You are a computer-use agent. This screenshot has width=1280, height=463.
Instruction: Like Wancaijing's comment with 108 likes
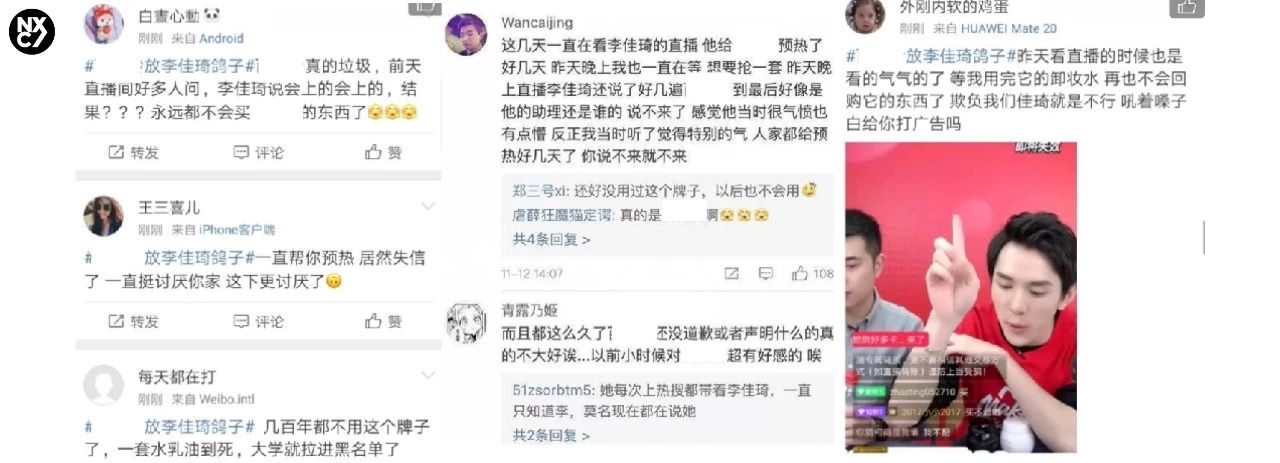(812, 273)
